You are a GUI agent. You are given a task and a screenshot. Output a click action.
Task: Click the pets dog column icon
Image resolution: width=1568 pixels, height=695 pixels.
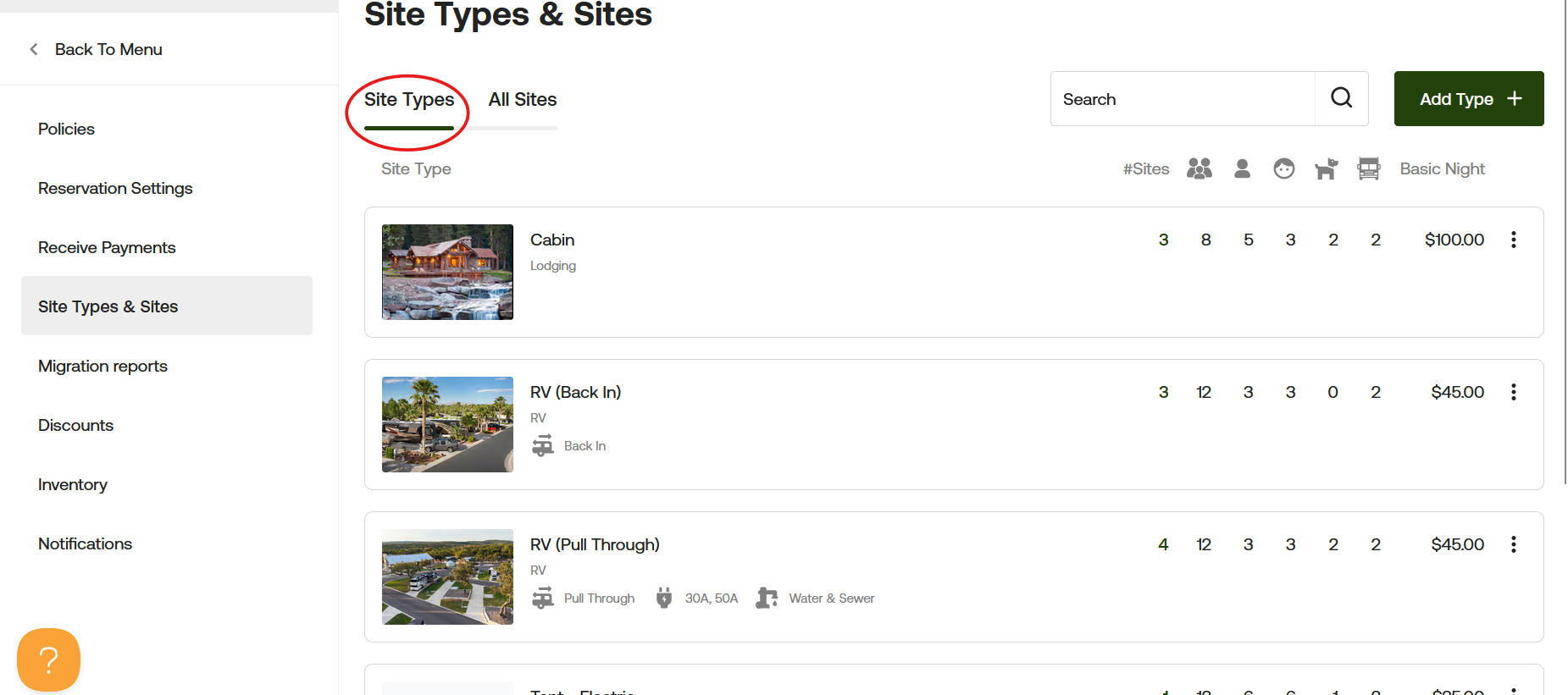pos(1327,168)
